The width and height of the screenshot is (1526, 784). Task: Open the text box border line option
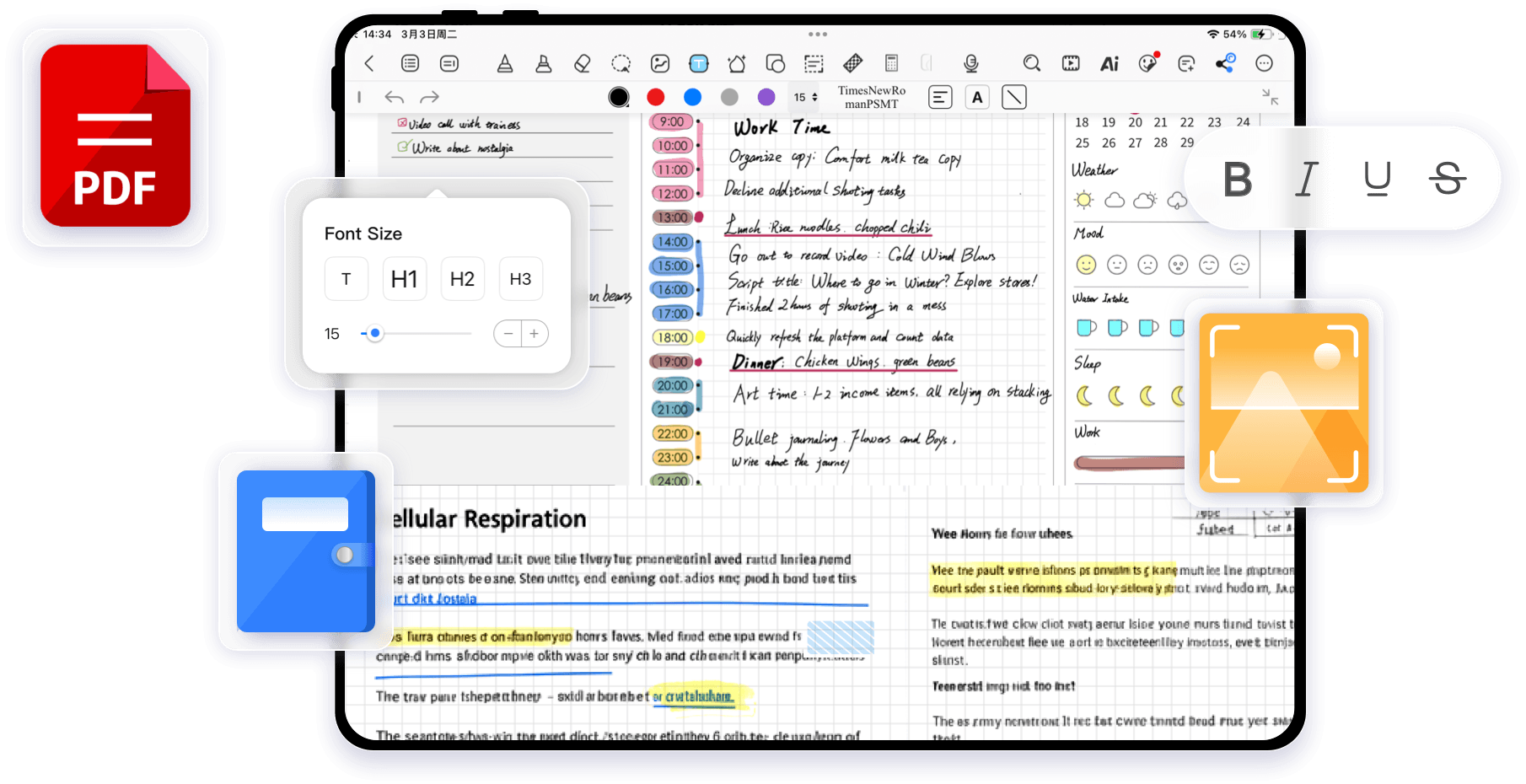coord(1014,98)
